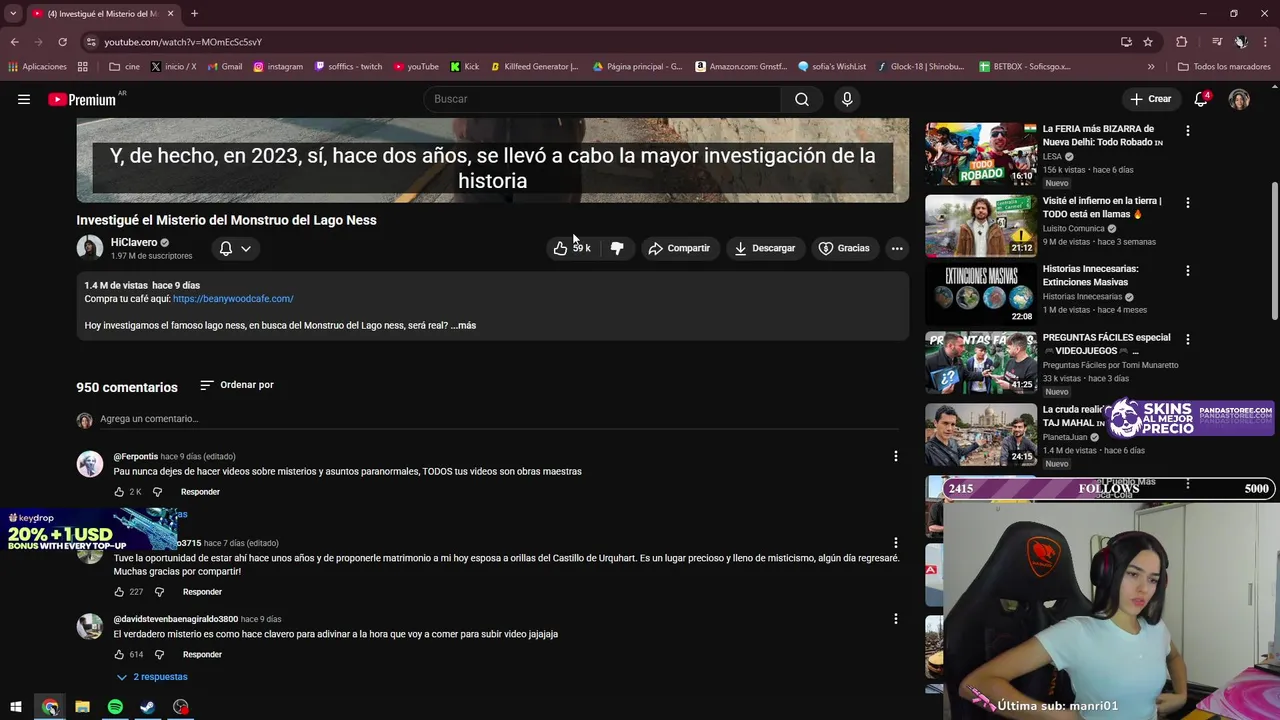
Task: Like the video with thumbs up
Action: tap(571, 248)
